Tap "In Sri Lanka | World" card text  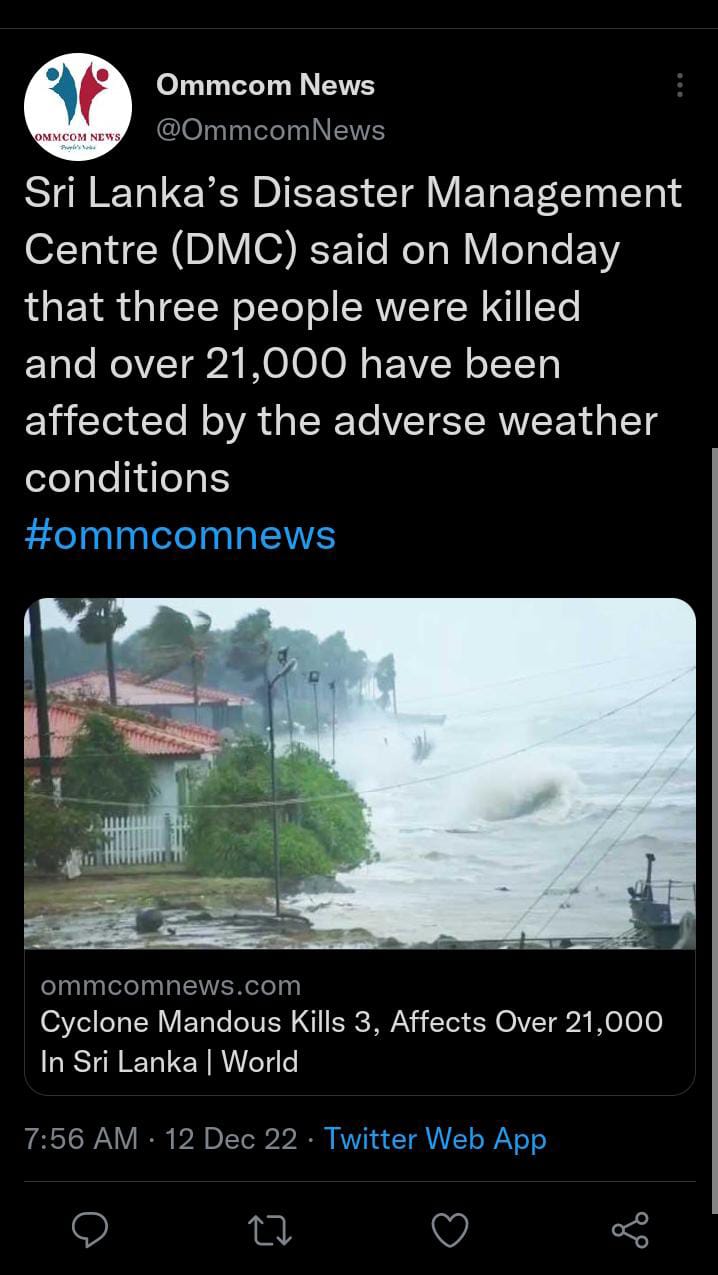point(169,1061)
